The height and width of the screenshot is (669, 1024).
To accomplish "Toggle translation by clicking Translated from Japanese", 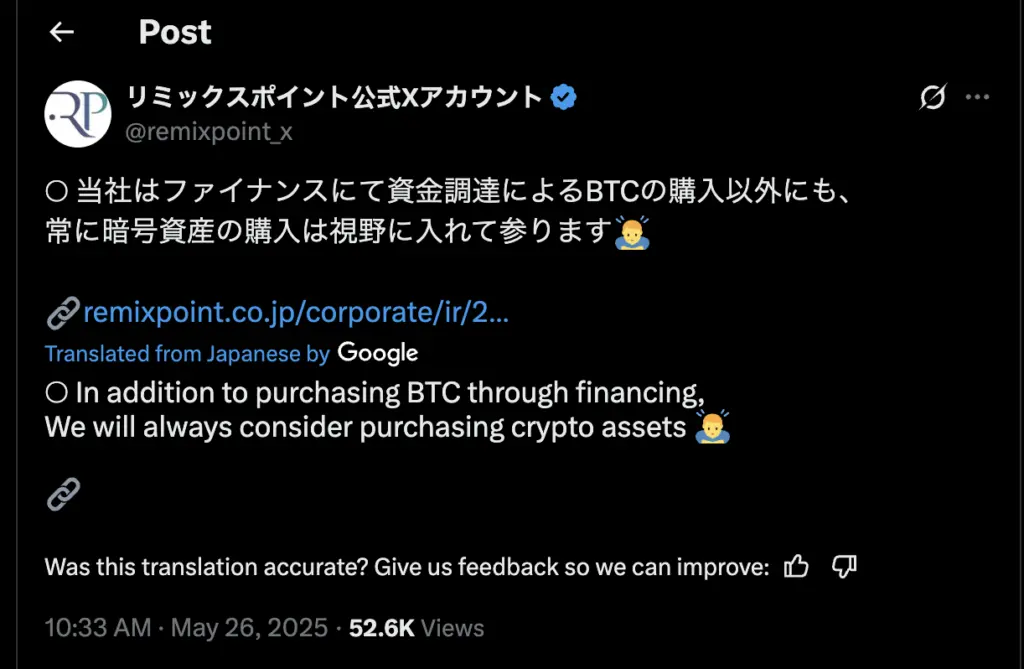I will 175,353.
